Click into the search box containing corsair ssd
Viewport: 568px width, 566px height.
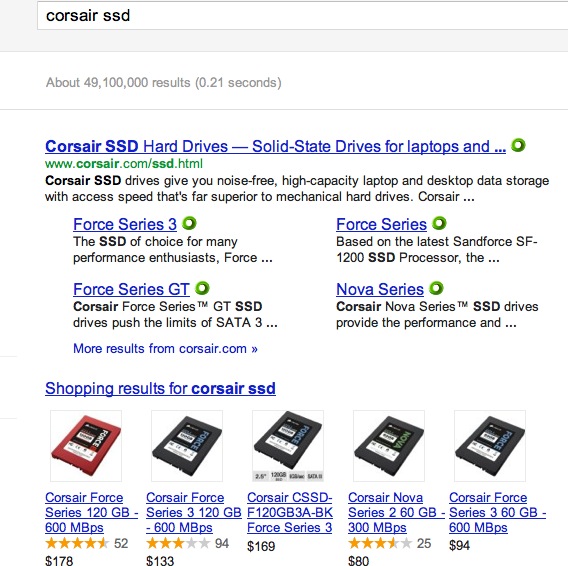pyautogui.click(x=302, y=15)
